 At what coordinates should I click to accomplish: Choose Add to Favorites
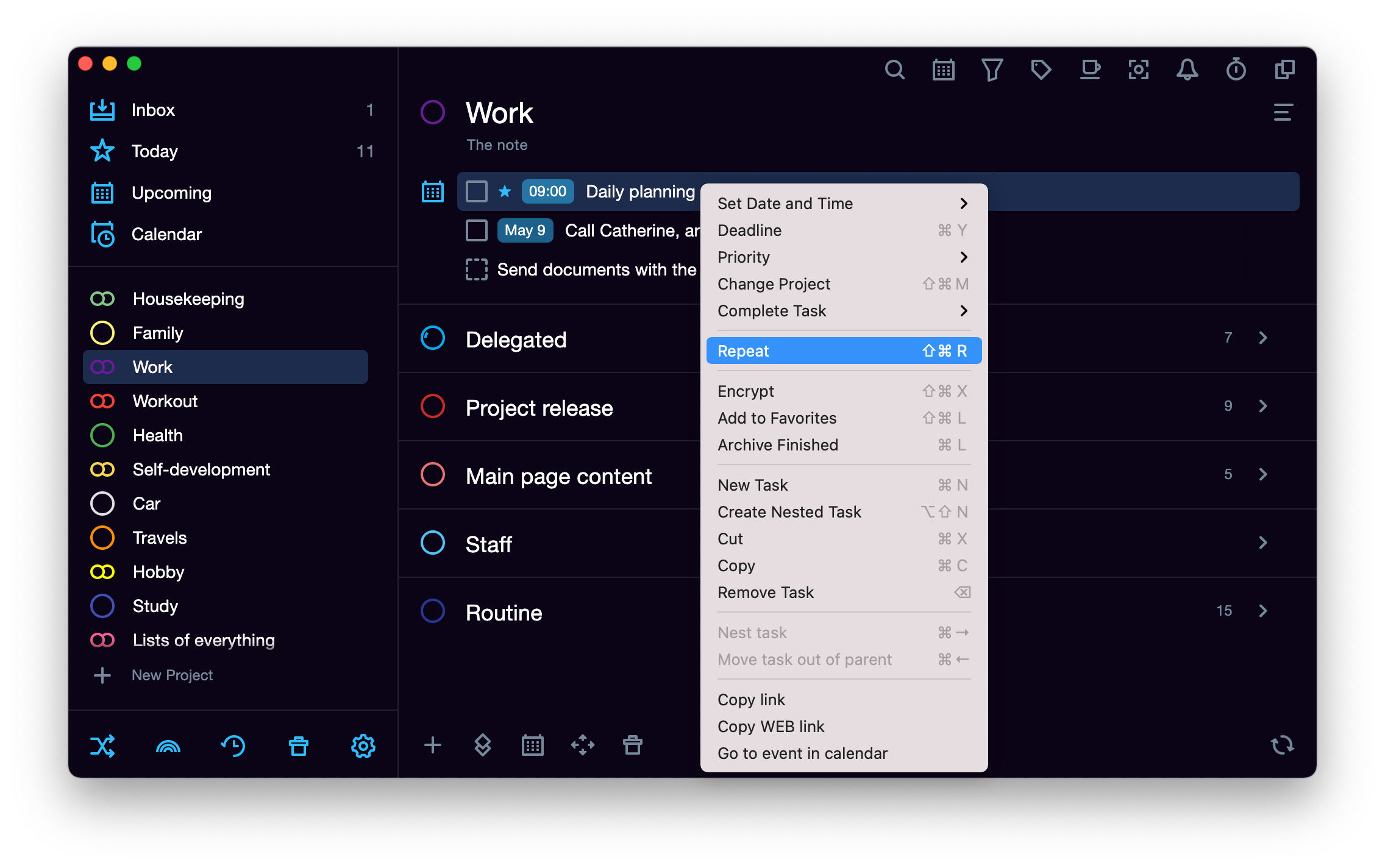844,418
